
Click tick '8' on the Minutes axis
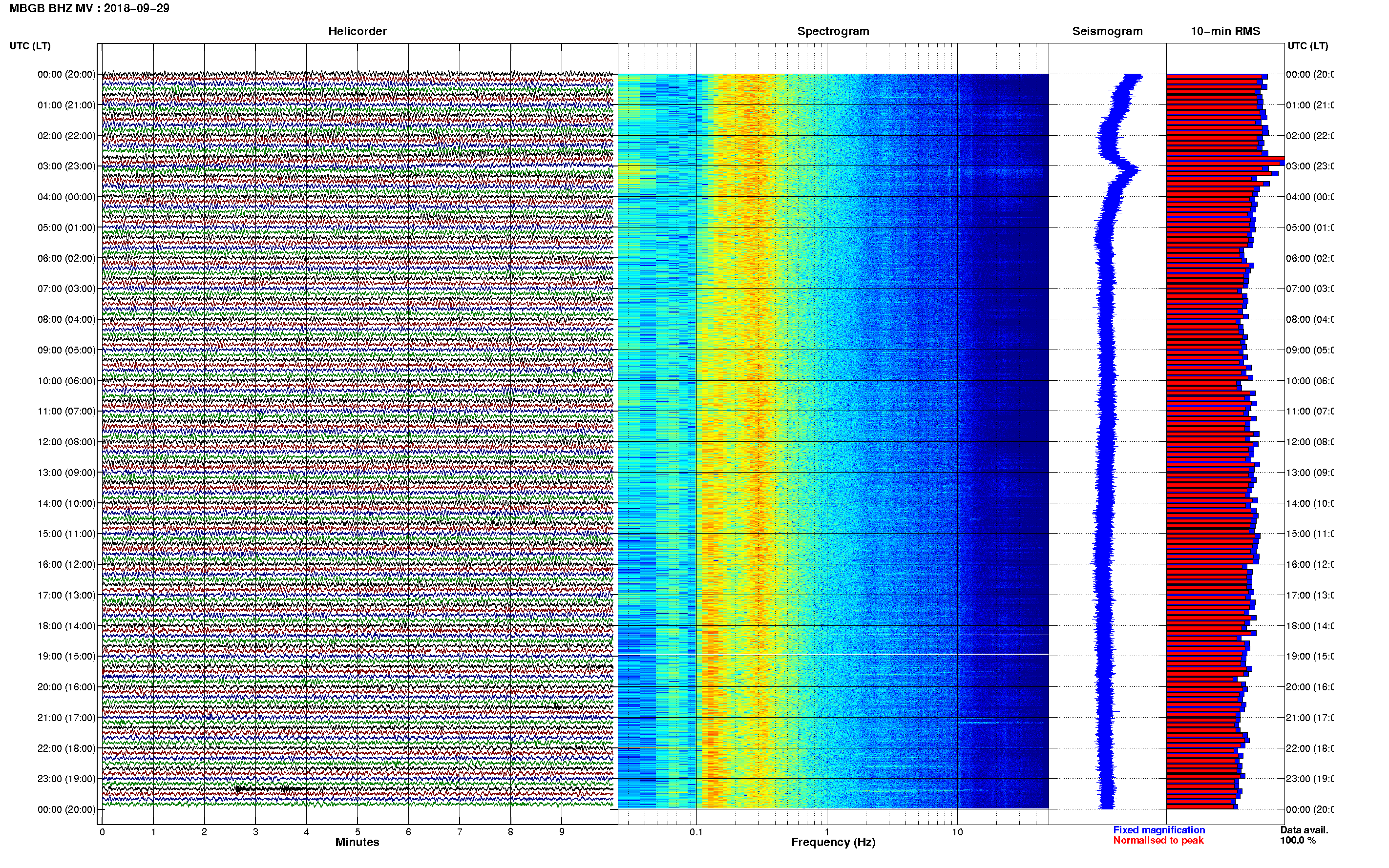510,832
